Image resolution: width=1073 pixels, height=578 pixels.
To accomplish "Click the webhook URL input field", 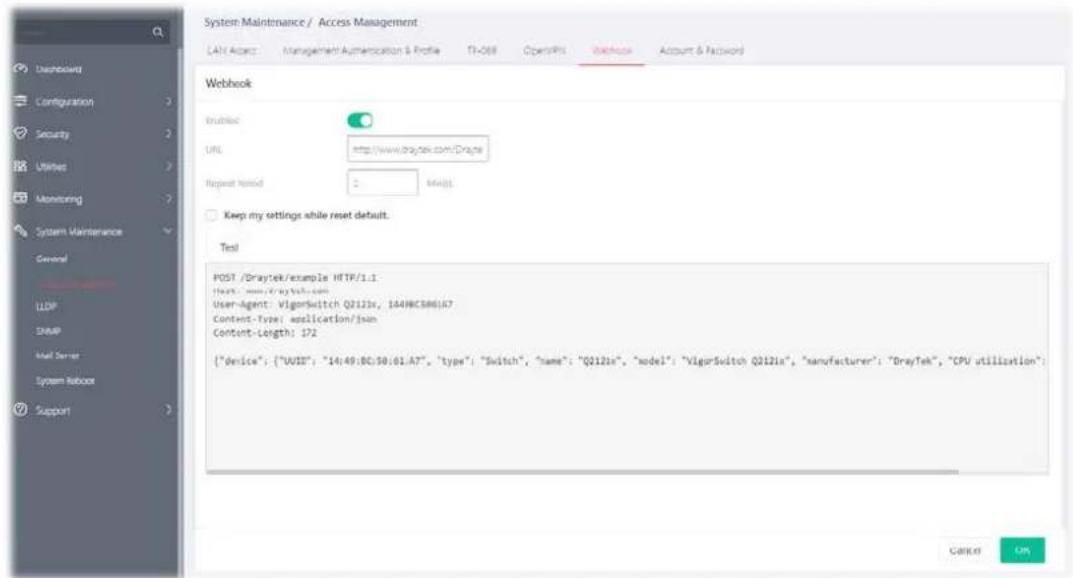I will 418,149.
